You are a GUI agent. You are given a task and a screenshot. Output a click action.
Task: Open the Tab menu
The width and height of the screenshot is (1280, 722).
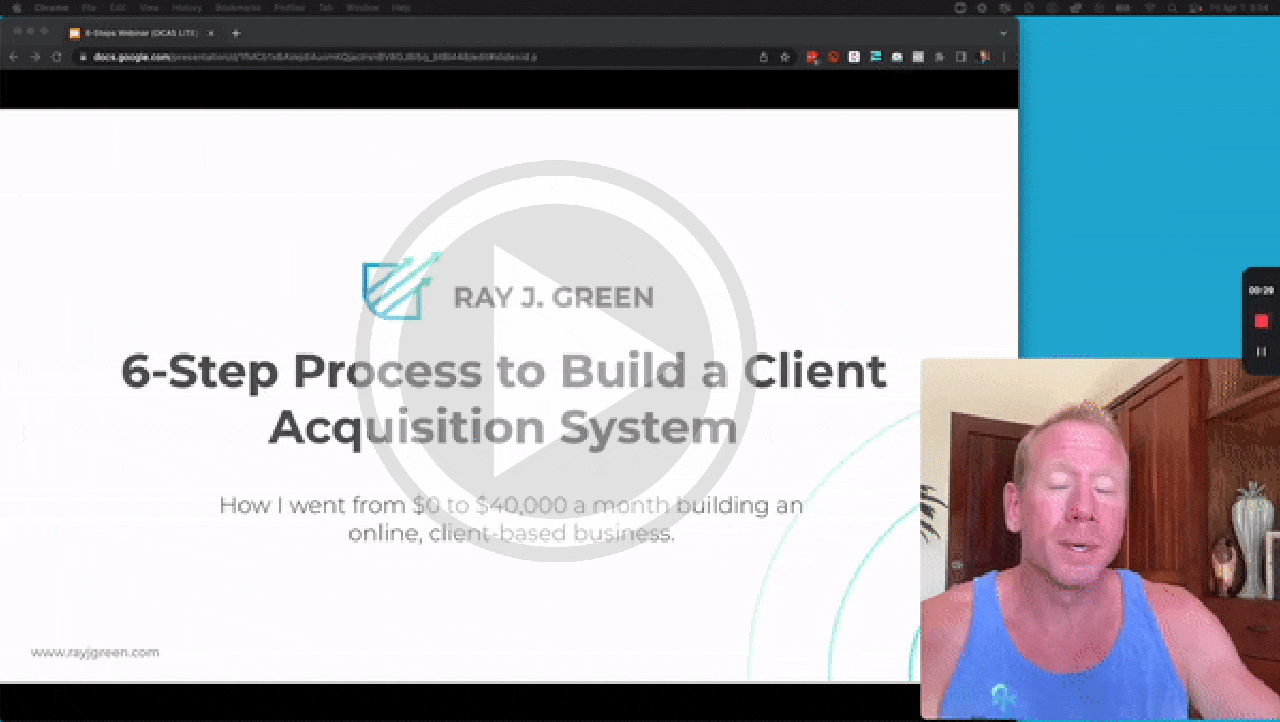(326, 7)
